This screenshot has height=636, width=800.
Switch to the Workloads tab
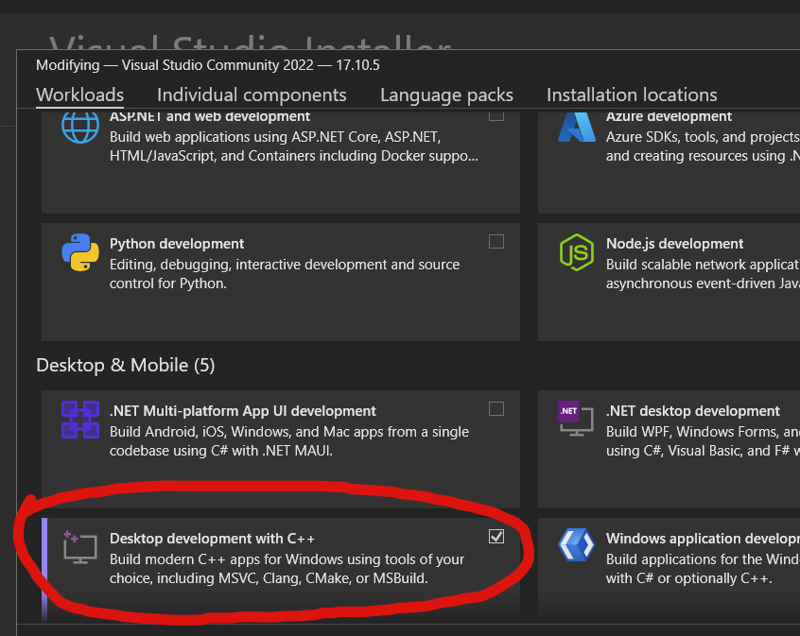click(x=80, y=95)
